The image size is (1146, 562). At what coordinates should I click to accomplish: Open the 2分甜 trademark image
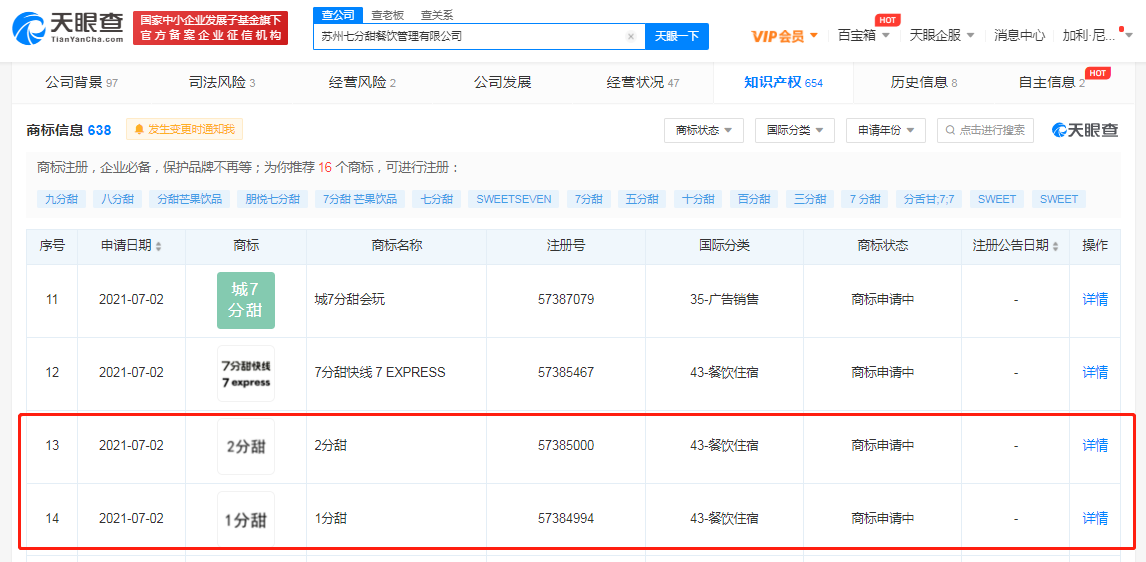[246, 447]
